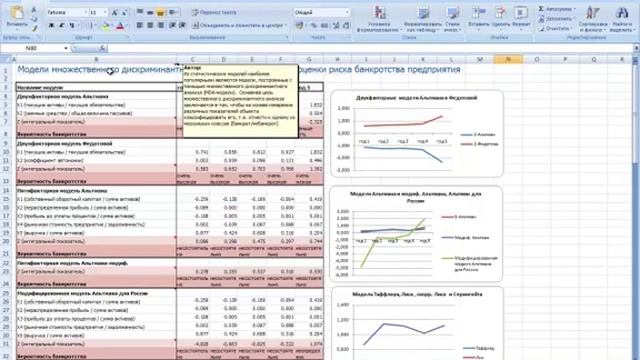Select the Taffler, Lis, Springate models chart
Image resolution: width=640 pixels, height=360 pixels.
pyautogui.click(x=417, y=323)
